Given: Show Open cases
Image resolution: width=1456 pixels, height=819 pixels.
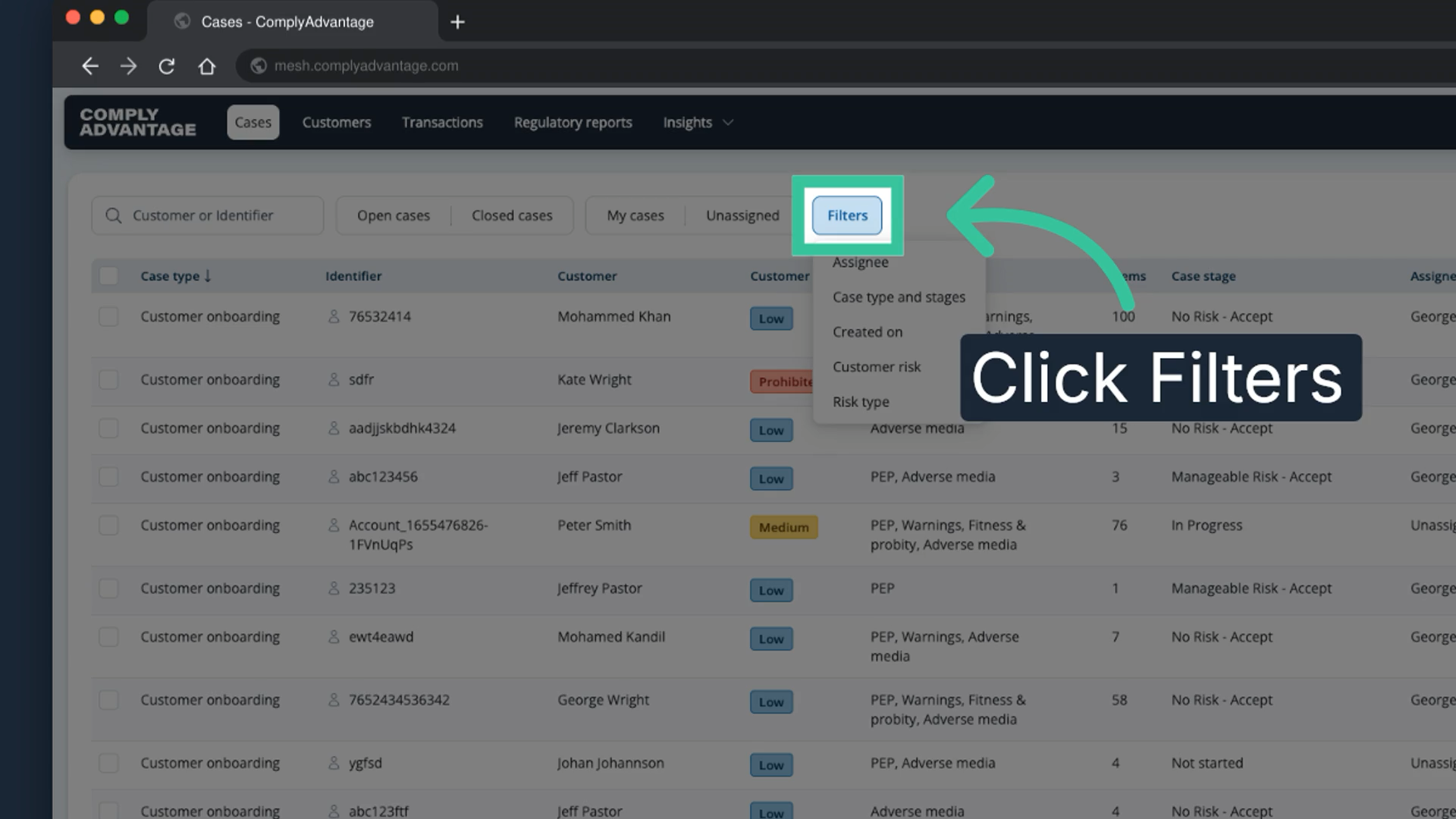Looking at the screenshot, I should (x=394, y=215).
